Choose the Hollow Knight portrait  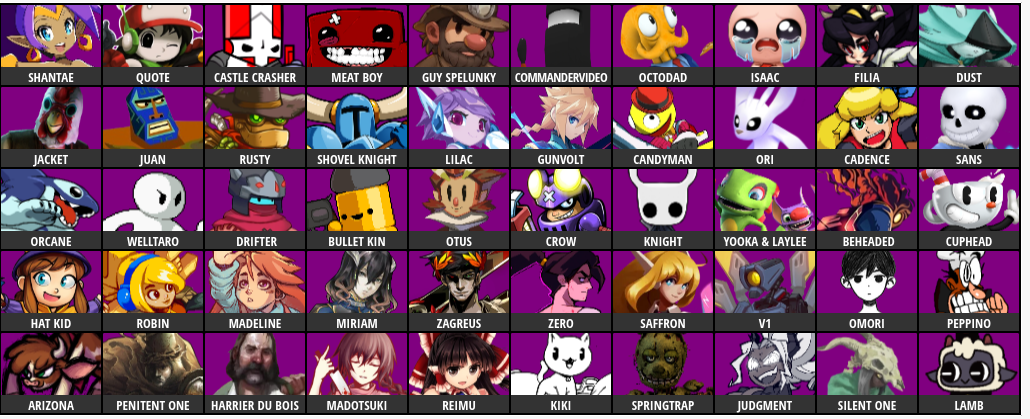coord(663,209)
